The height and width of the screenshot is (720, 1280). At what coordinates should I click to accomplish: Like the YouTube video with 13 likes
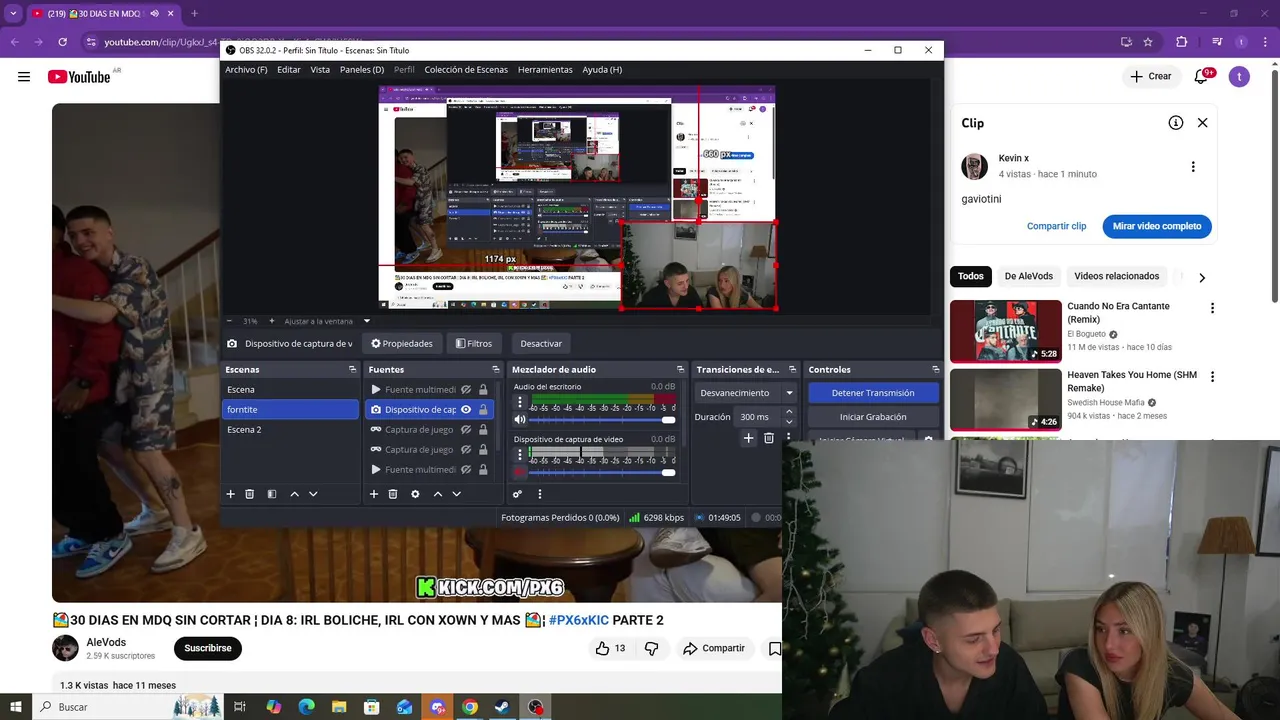[610, 648]
